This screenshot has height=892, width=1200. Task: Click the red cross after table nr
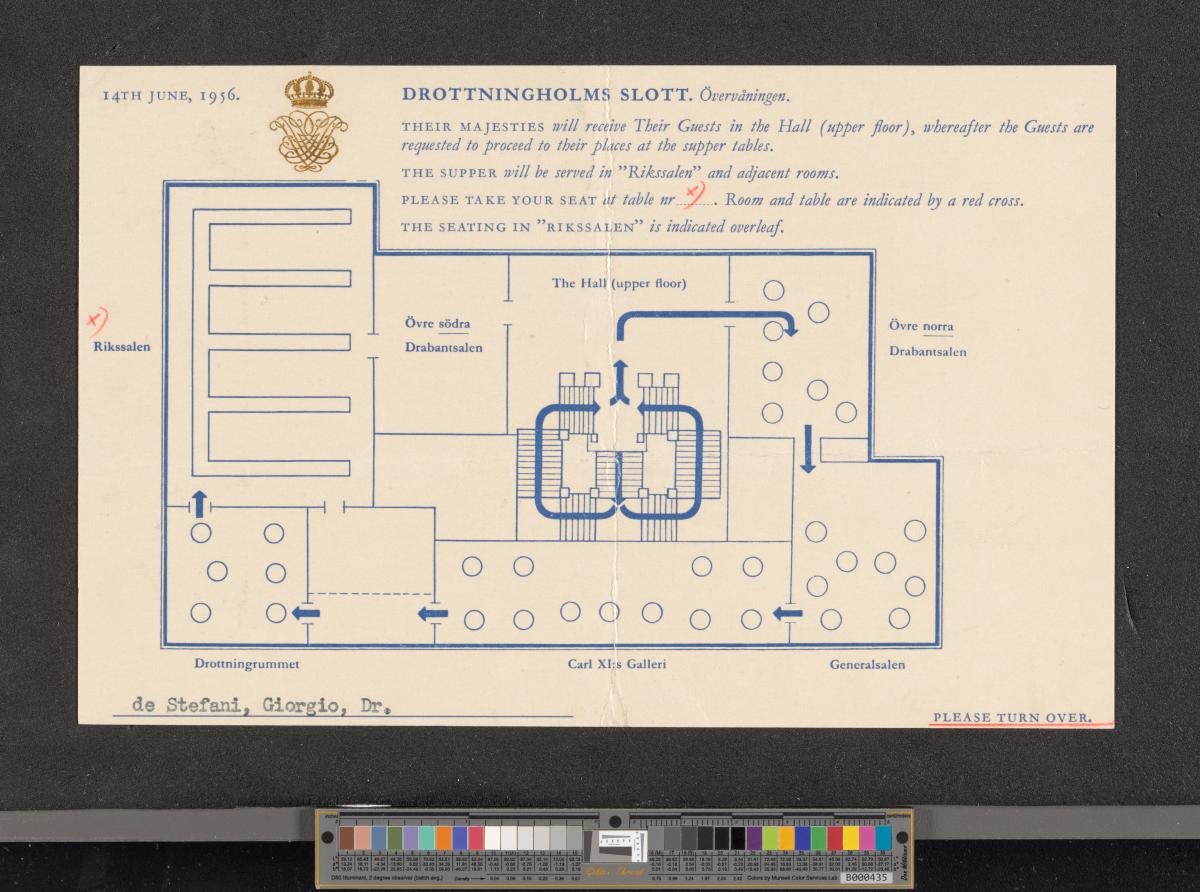pos(692,195)
